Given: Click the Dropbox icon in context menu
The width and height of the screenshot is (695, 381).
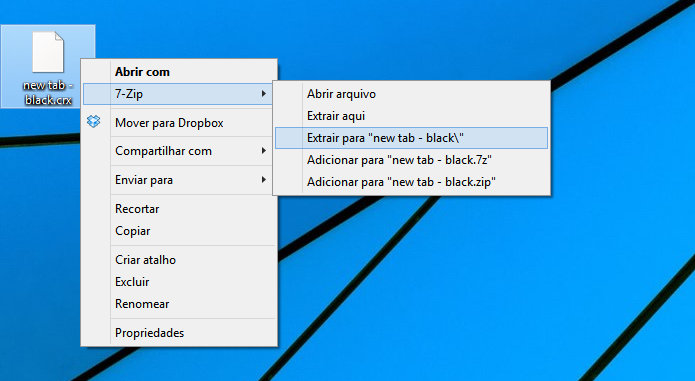Looking at the screenshot, I should coord(94,121).
